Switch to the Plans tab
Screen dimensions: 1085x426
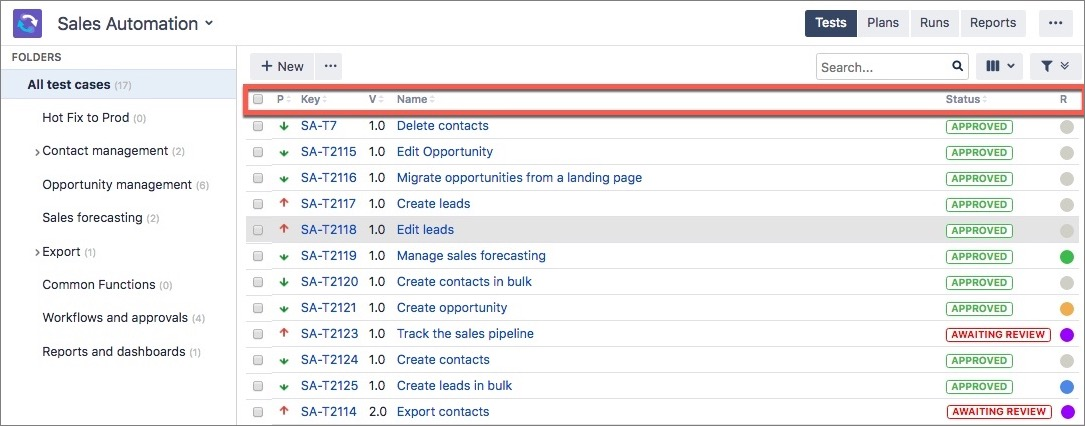click(882, 23)
